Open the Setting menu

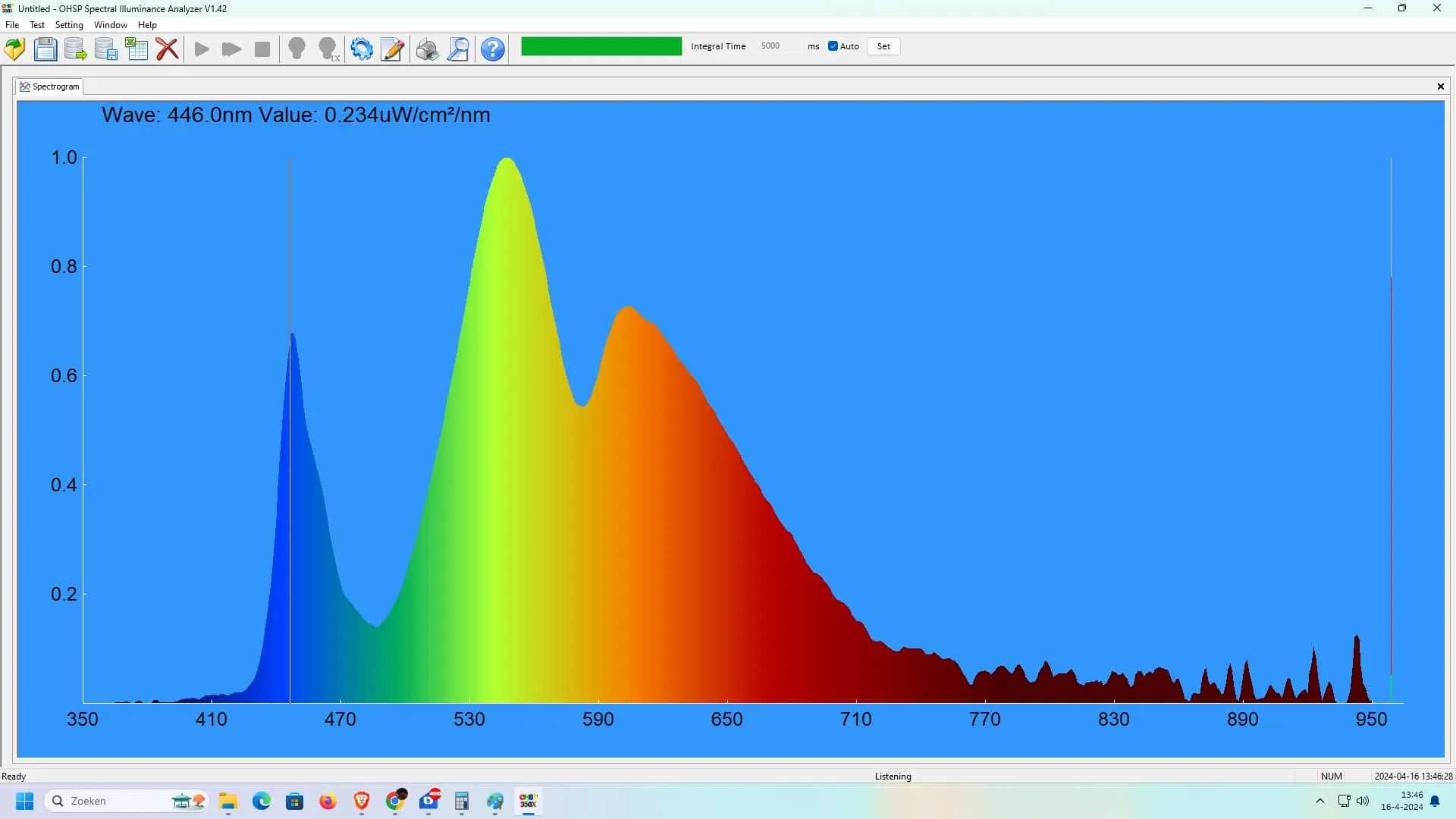pos(69,25)
